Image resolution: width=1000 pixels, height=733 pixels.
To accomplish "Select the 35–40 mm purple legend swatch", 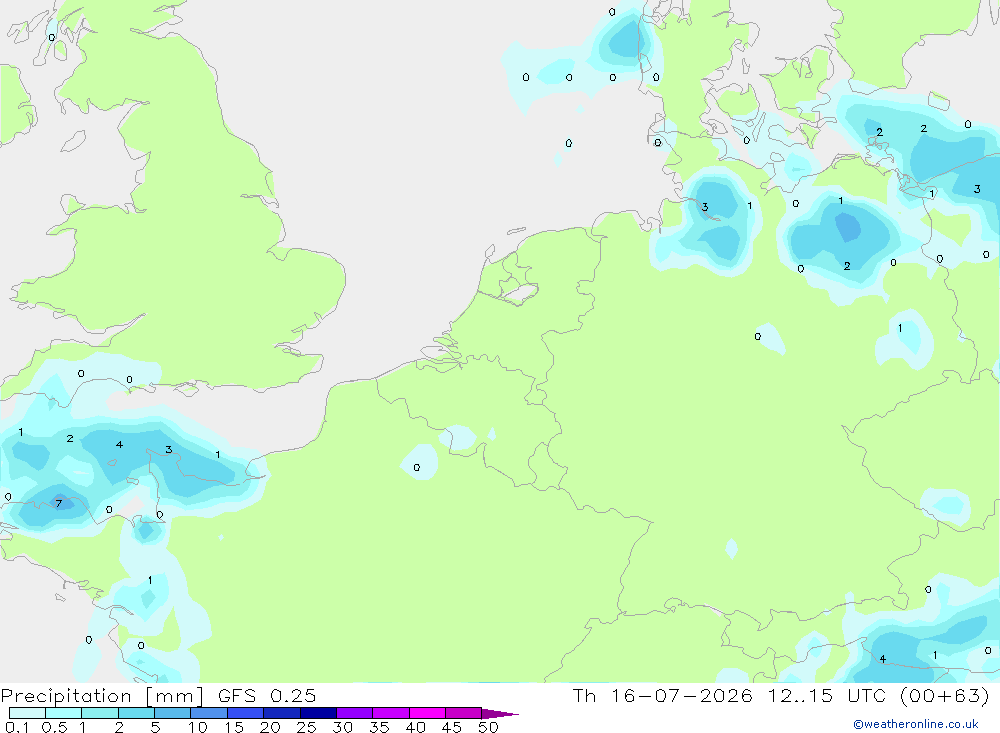I will pos(391,713).
